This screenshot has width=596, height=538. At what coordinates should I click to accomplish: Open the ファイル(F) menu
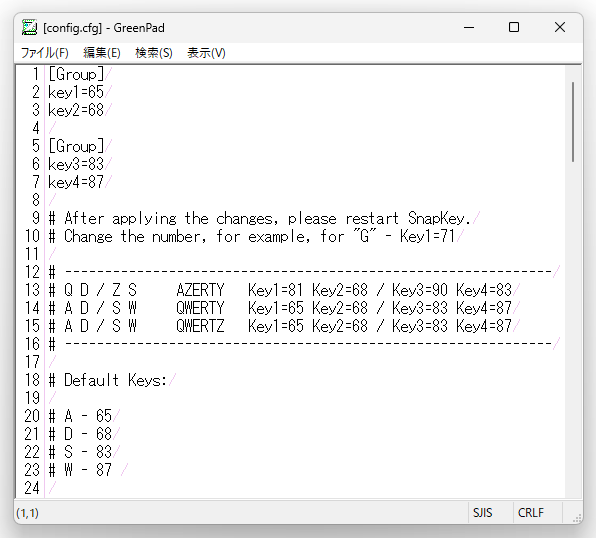pyautogui.click(x=44, y=53)
